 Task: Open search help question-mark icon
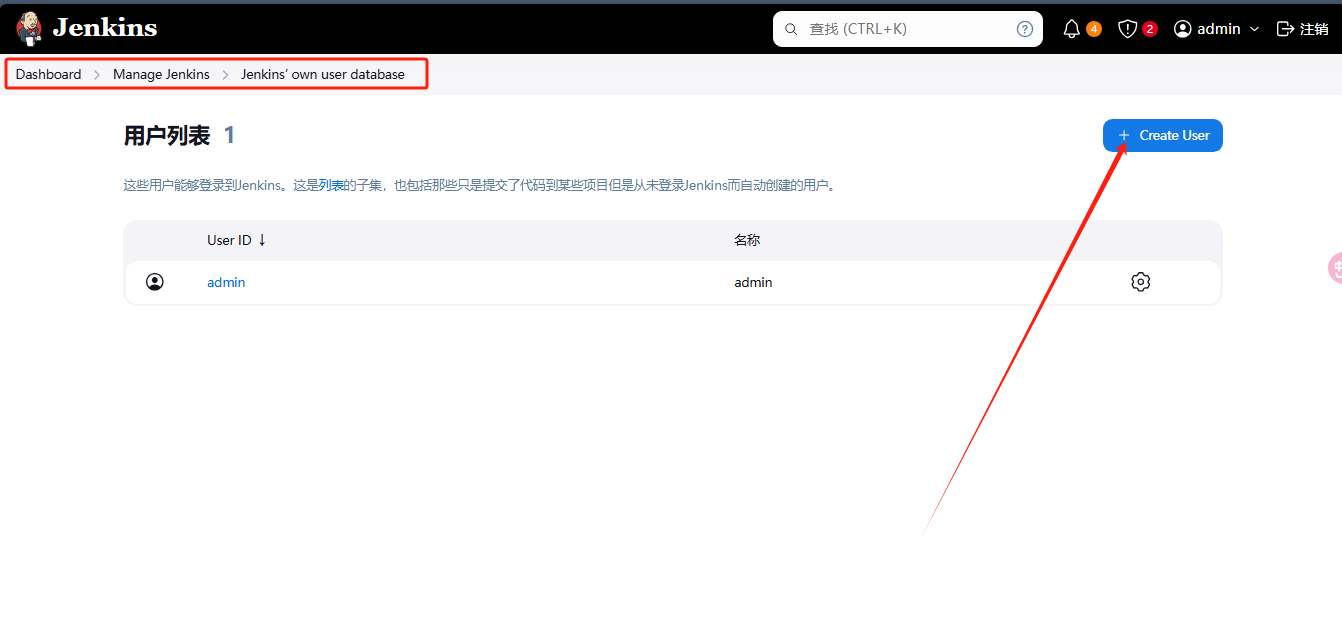[x=1025, y=29]
